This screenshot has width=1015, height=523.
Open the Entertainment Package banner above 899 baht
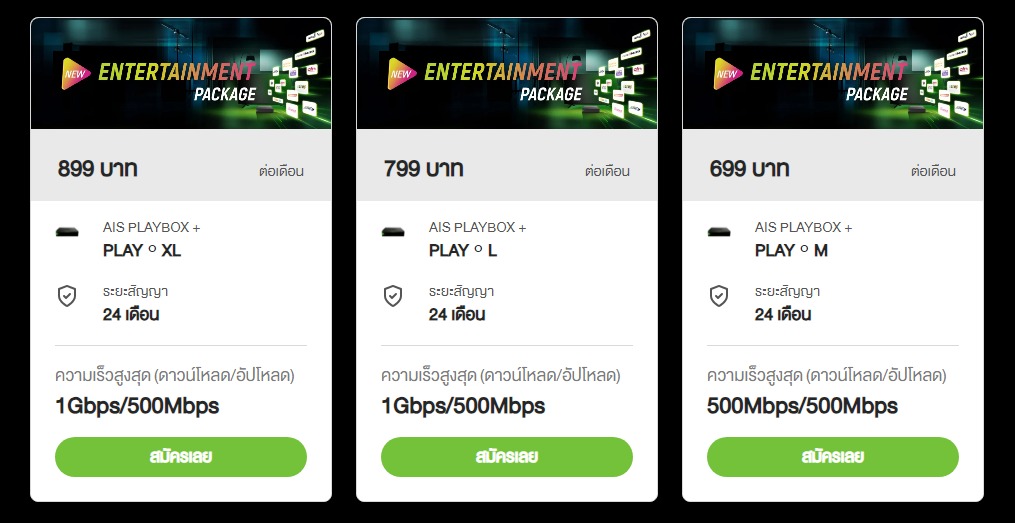[181, 73]
